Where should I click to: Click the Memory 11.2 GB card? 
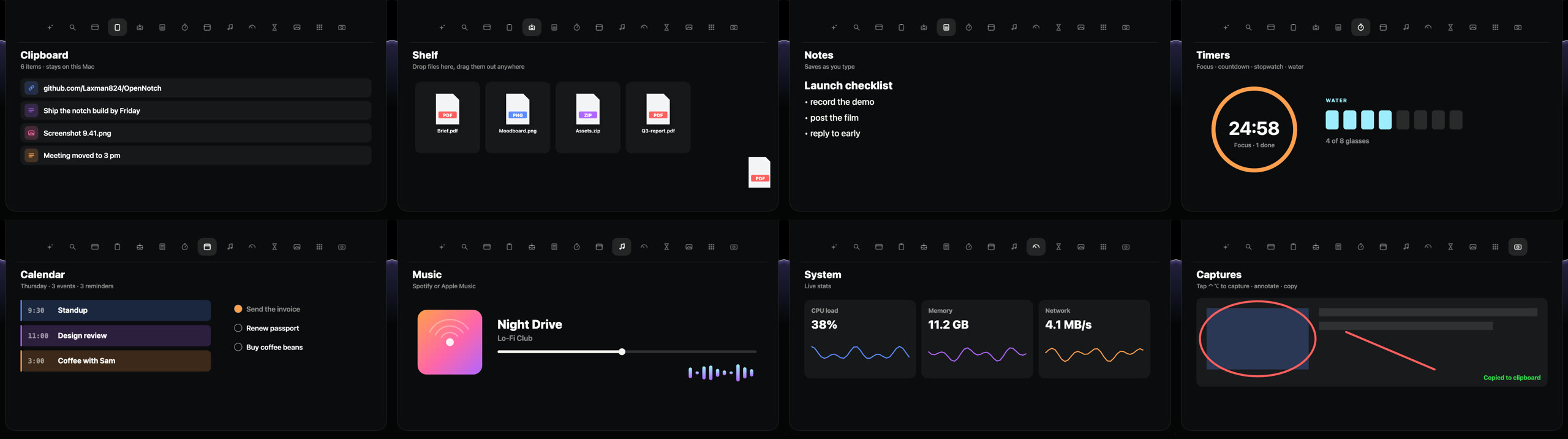click(977, 339)
